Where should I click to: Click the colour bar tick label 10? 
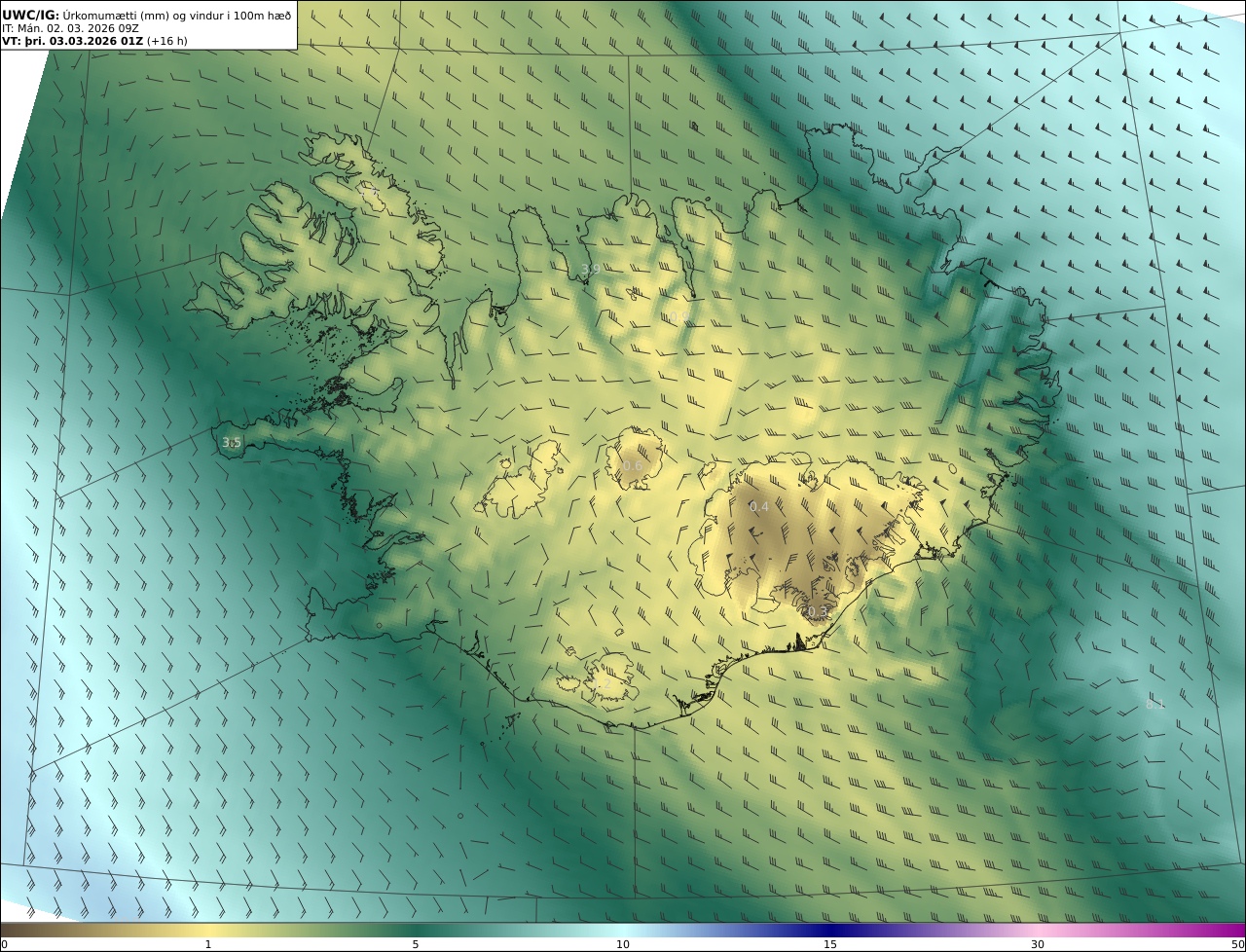623,944
